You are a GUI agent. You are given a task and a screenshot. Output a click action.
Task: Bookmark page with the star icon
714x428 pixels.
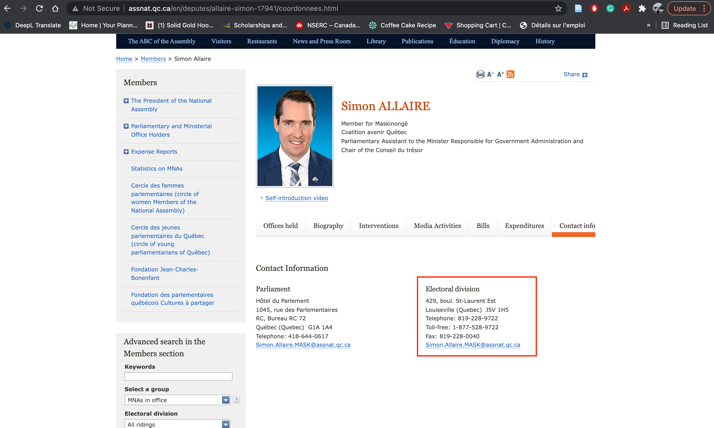(x=558, y=8)
